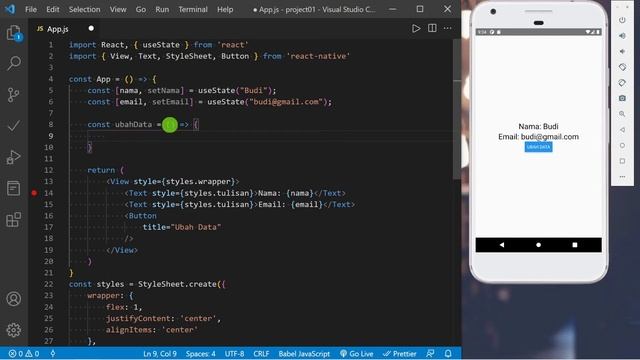
Task: Open the editor More Actions ellipsis
Action: click(447, 28)
